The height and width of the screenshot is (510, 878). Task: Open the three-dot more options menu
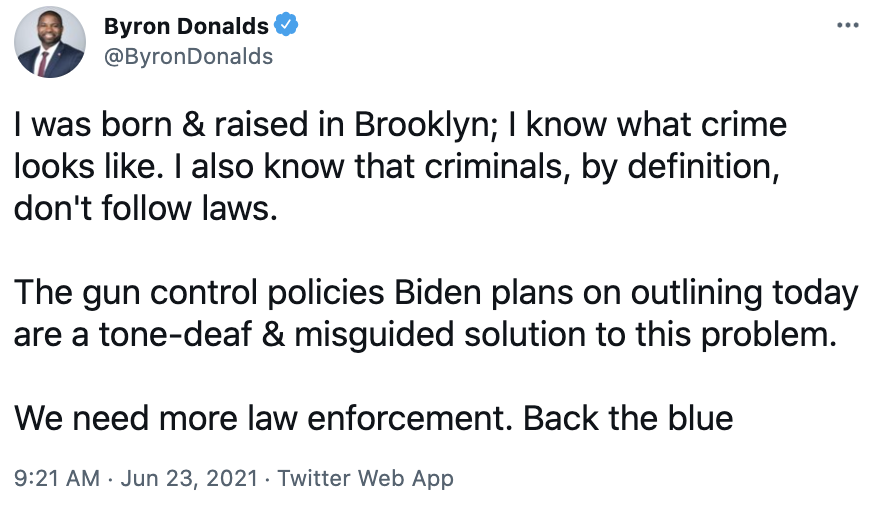[848, 25]
